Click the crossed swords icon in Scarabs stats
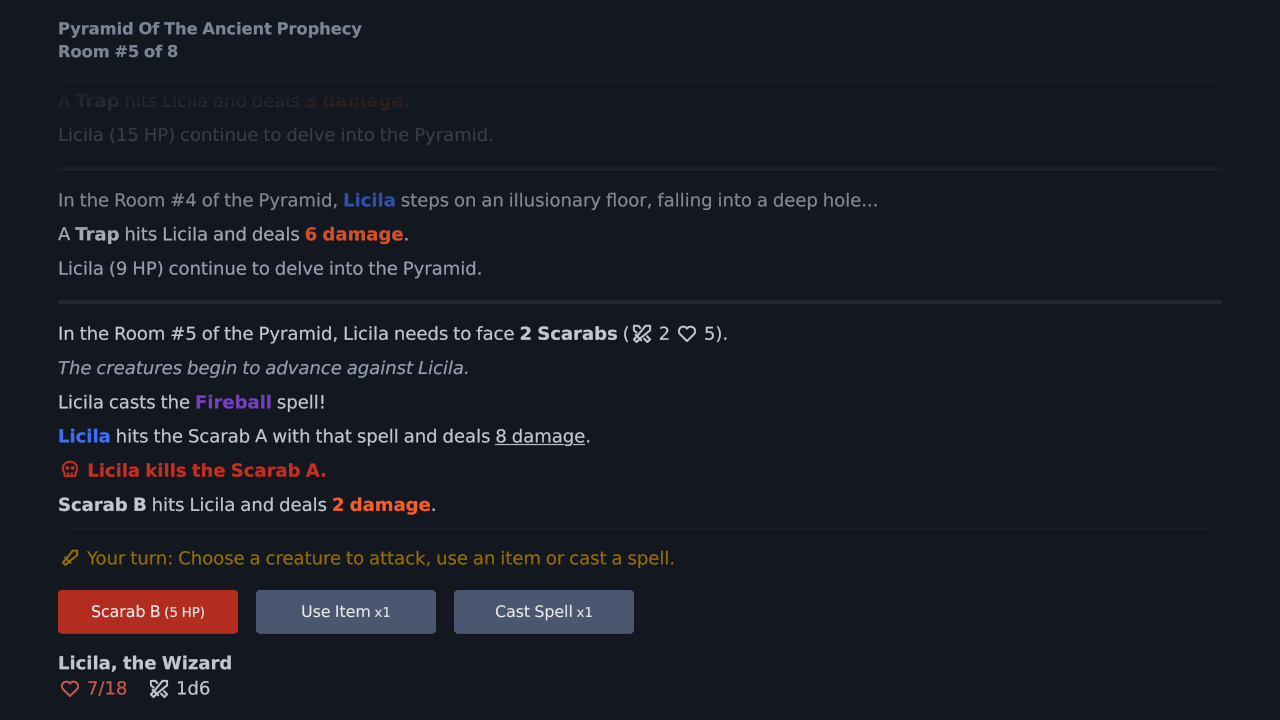Image resolution: width=1280 pixels, height=720 pixels. click(x=642, y=334)
